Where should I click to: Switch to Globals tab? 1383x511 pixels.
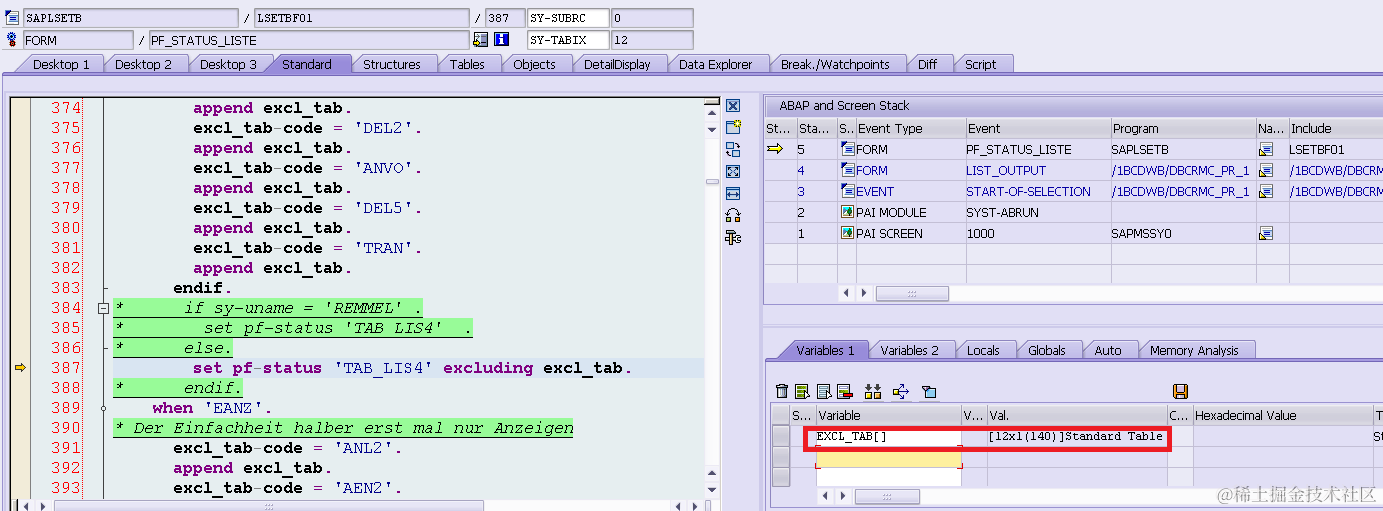click(x=1047, y=350)
